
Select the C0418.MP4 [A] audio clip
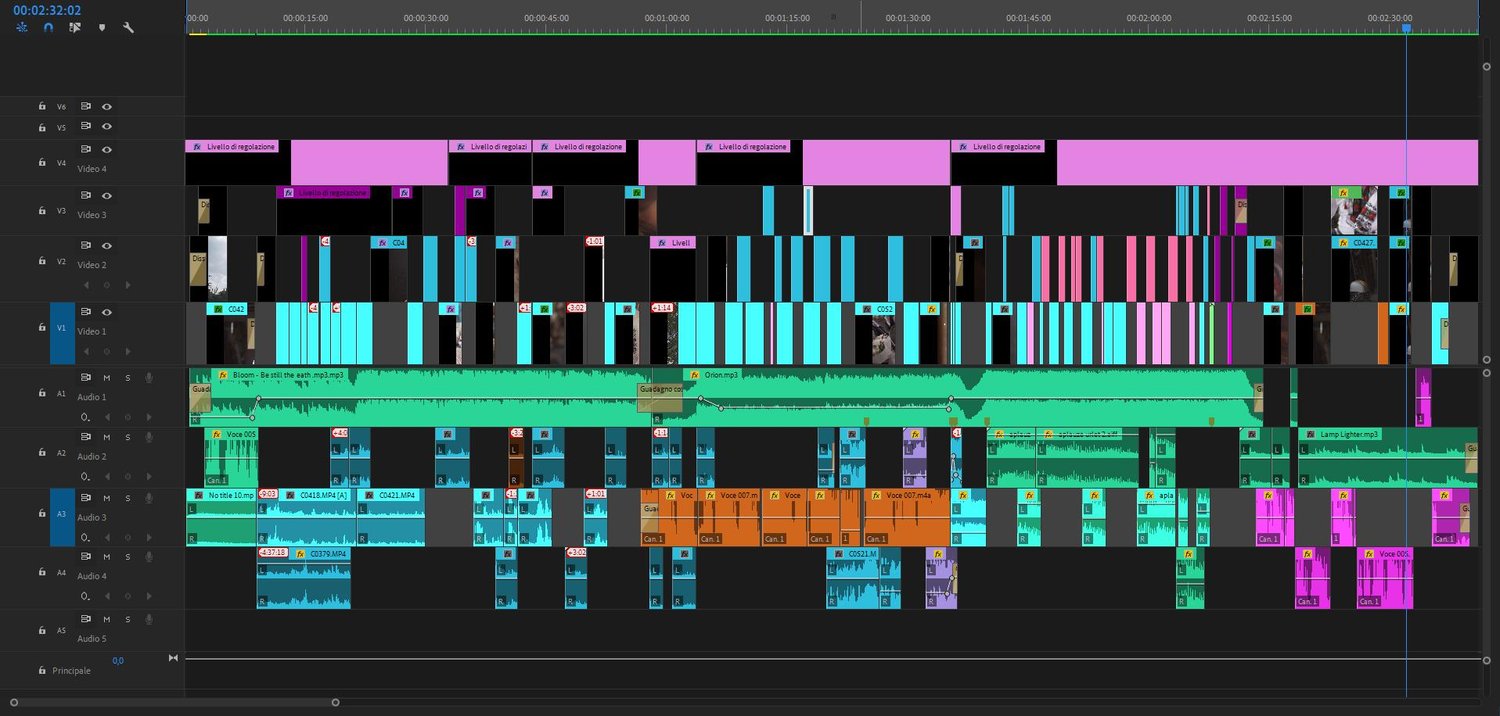pyautogui.click(x=307, y=517)
